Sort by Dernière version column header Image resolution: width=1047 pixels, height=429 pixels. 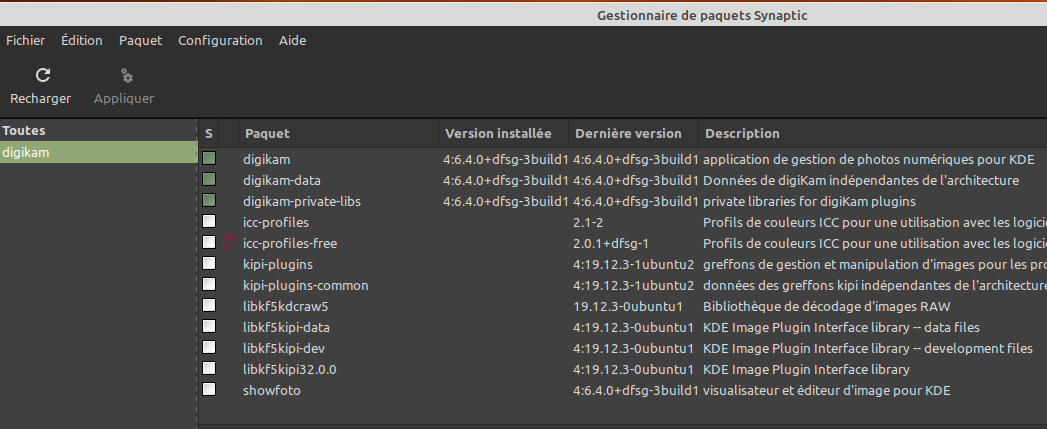633,134
